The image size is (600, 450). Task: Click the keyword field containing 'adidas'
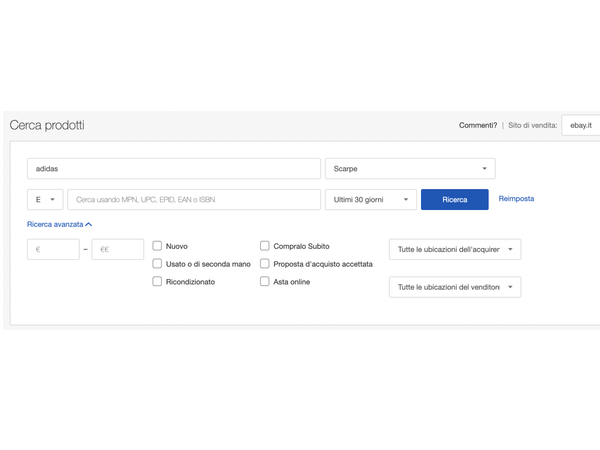pos(174,169)
